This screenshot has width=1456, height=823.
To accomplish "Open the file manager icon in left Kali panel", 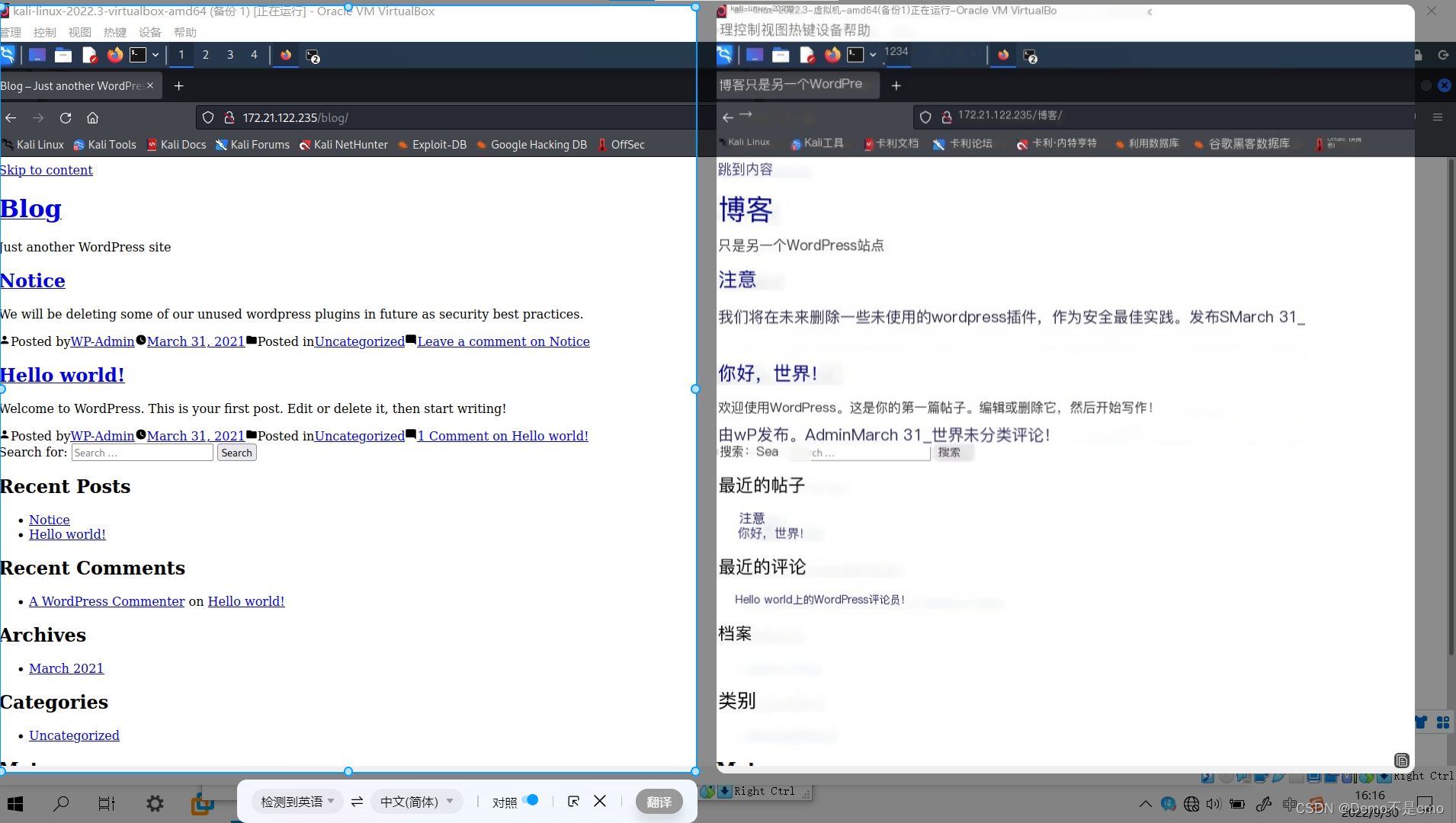I will click(63, 55).
